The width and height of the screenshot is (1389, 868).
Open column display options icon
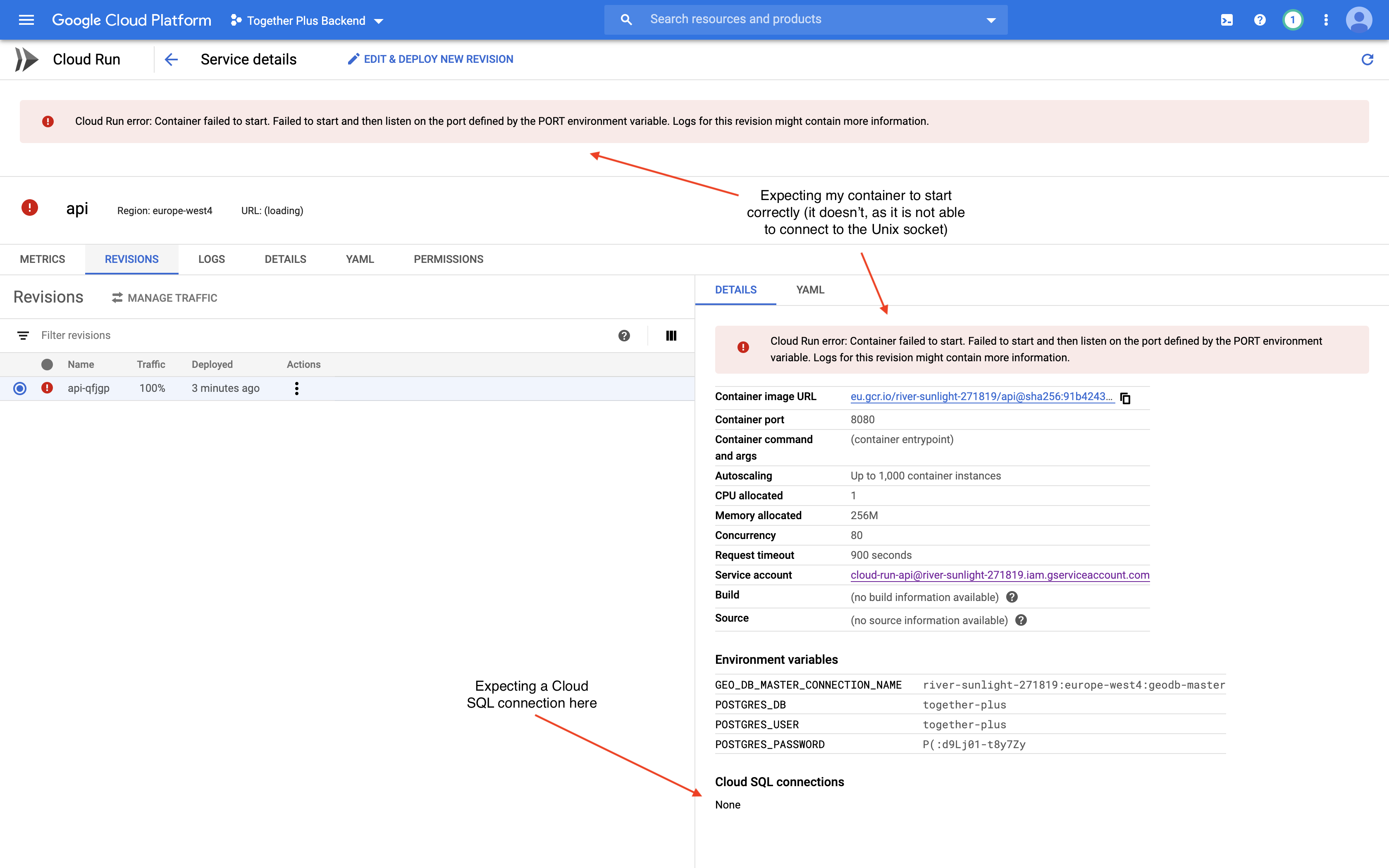click(671, 336)
